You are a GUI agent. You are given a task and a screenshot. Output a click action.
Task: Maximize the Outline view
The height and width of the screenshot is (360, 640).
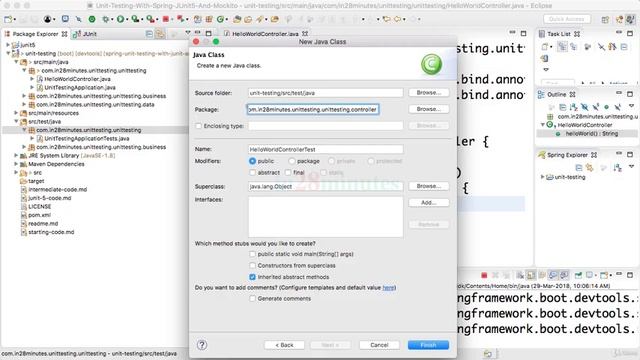tap(630, 94)
